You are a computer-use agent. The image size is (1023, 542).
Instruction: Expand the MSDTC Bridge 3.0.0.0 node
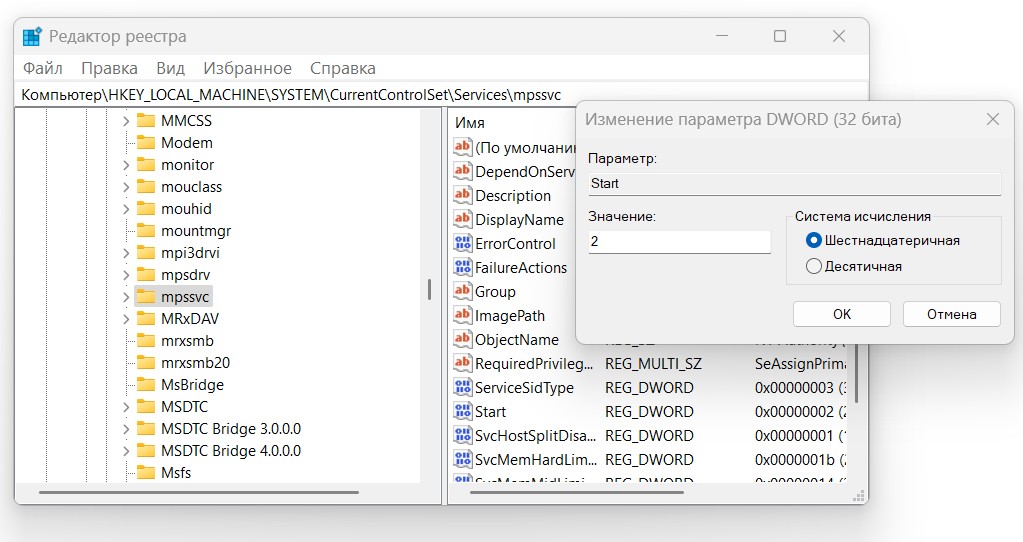(126, 429)
